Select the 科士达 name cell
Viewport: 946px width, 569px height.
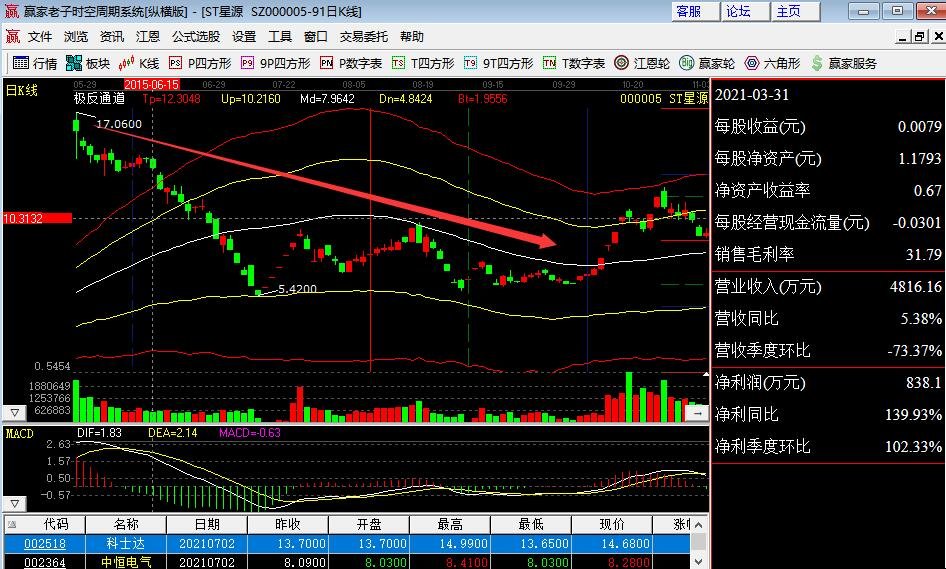(x=126, y=544)
